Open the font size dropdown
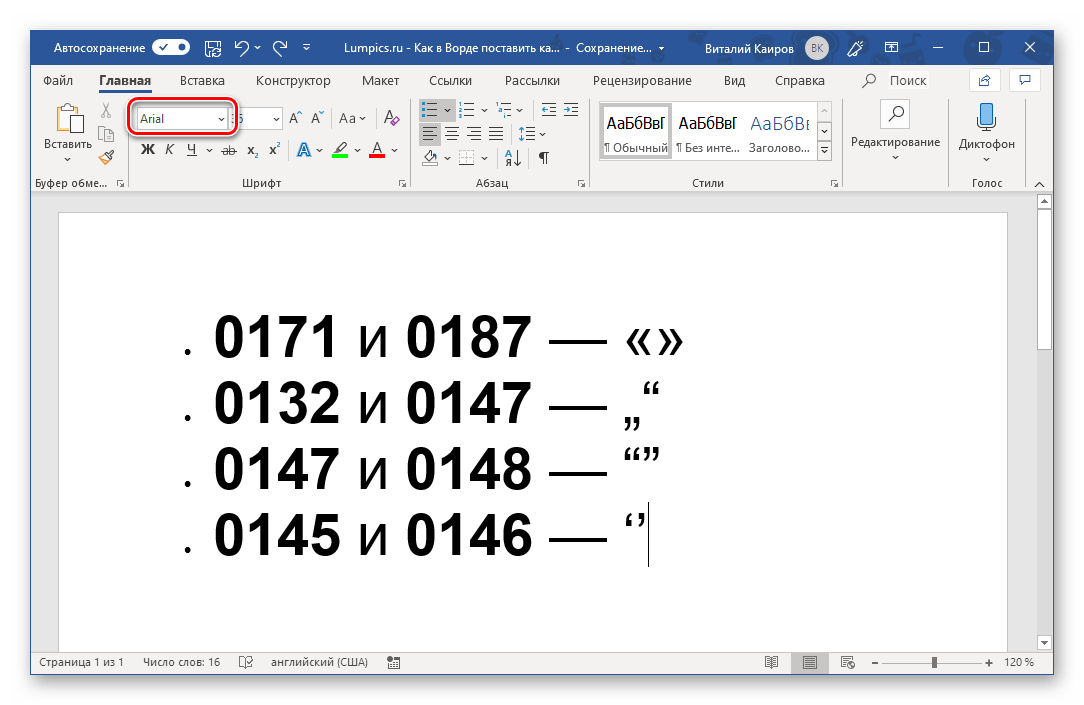This screenshot has width=1084, height=705. click(276, 119)
